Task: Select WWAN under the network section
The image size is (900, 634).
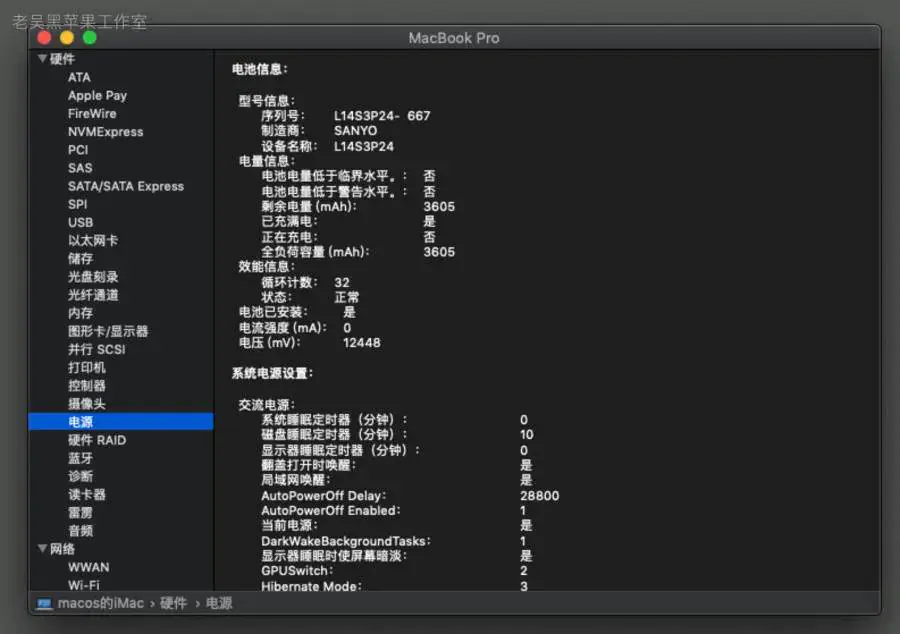Action: point(88,567)
